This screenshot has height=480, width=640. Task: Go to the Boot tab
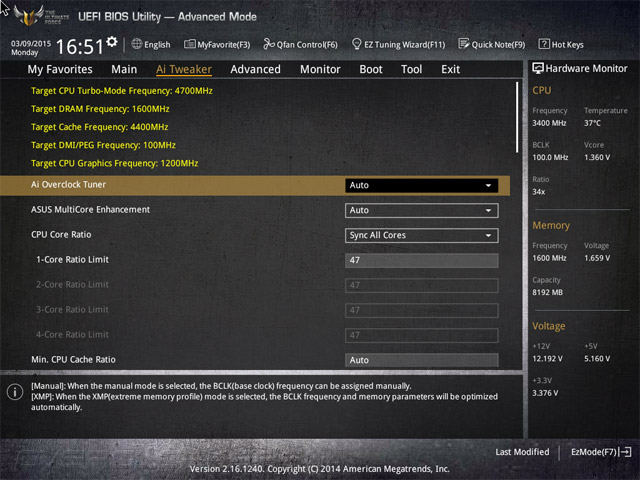coord(371,69)
